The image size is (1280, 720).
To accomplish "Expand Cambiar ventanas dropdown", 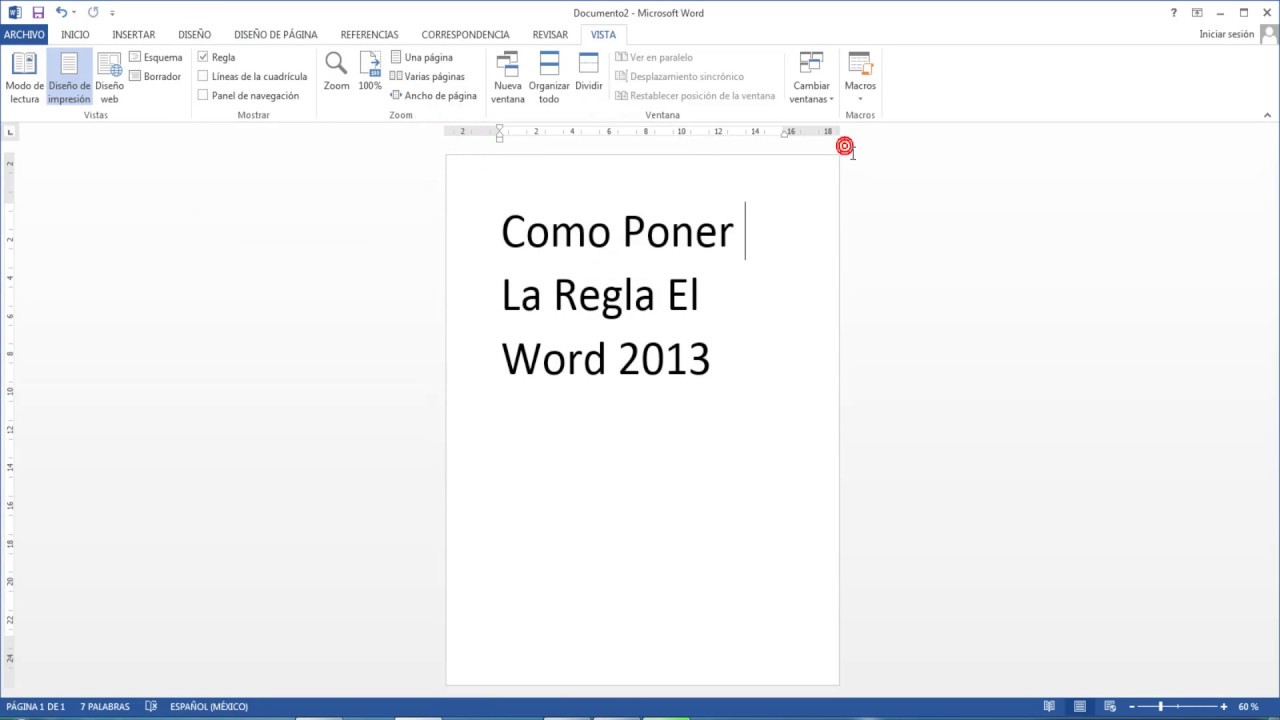I will (811, 78).
